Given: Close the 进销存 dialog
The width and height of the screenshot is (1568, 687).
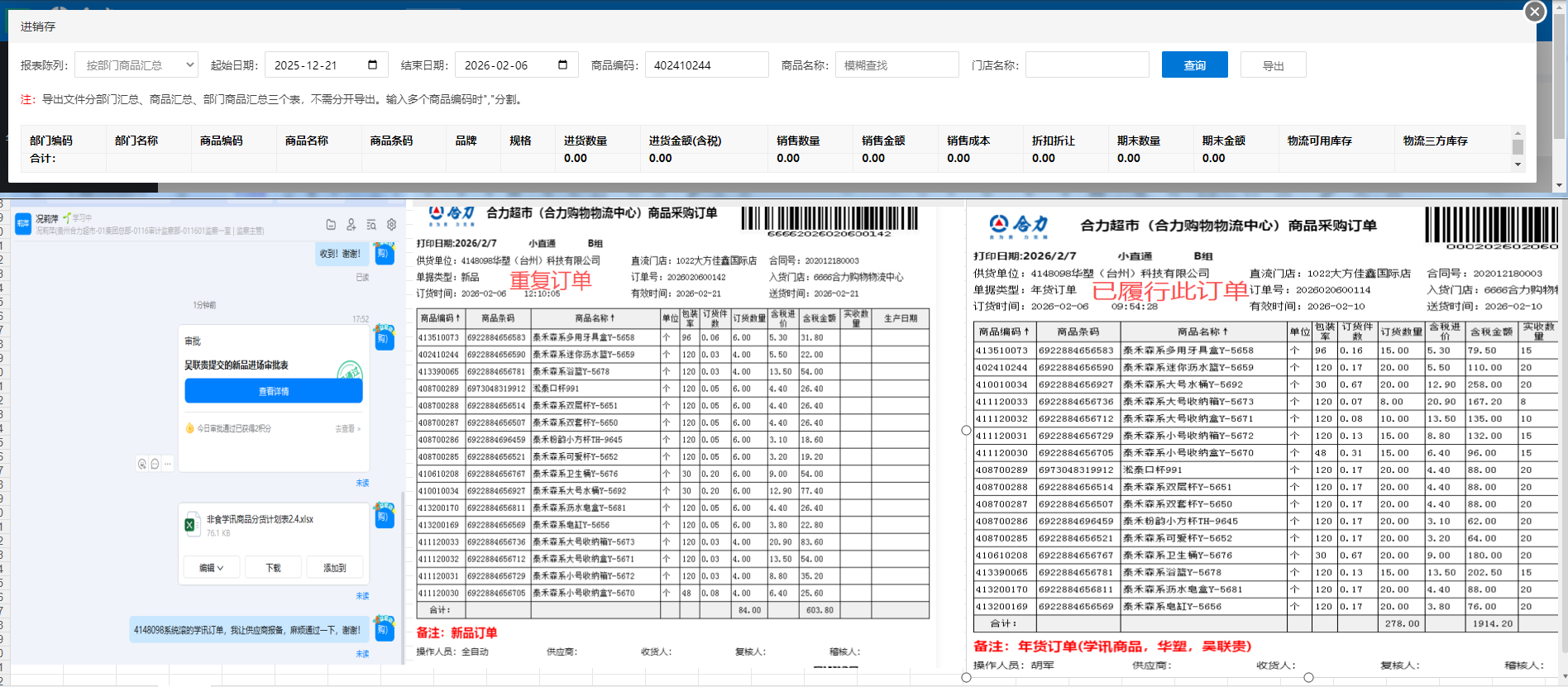Looking at the screenshot, I should pyautogui.click(x=1535, y=12).
